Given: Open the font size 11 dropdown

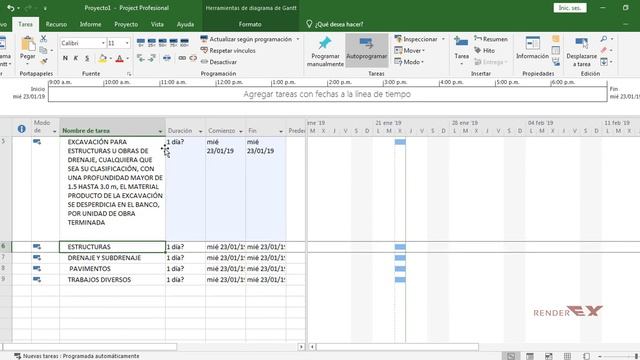Looking at the screenshot, I should click(x=127, y=43).
